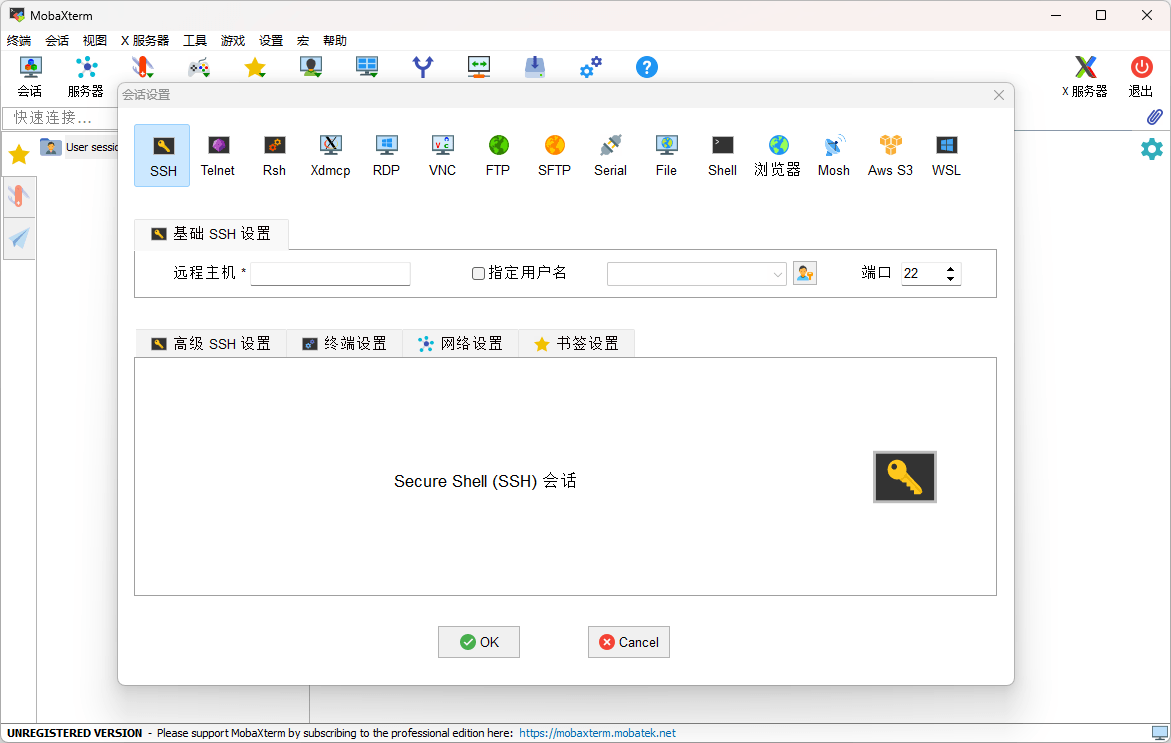The width and height of the screenshot is (1171, 743).
Task: Open the sidebar tools knife tab
Action: pyautogui.click(x=19, y=196)
